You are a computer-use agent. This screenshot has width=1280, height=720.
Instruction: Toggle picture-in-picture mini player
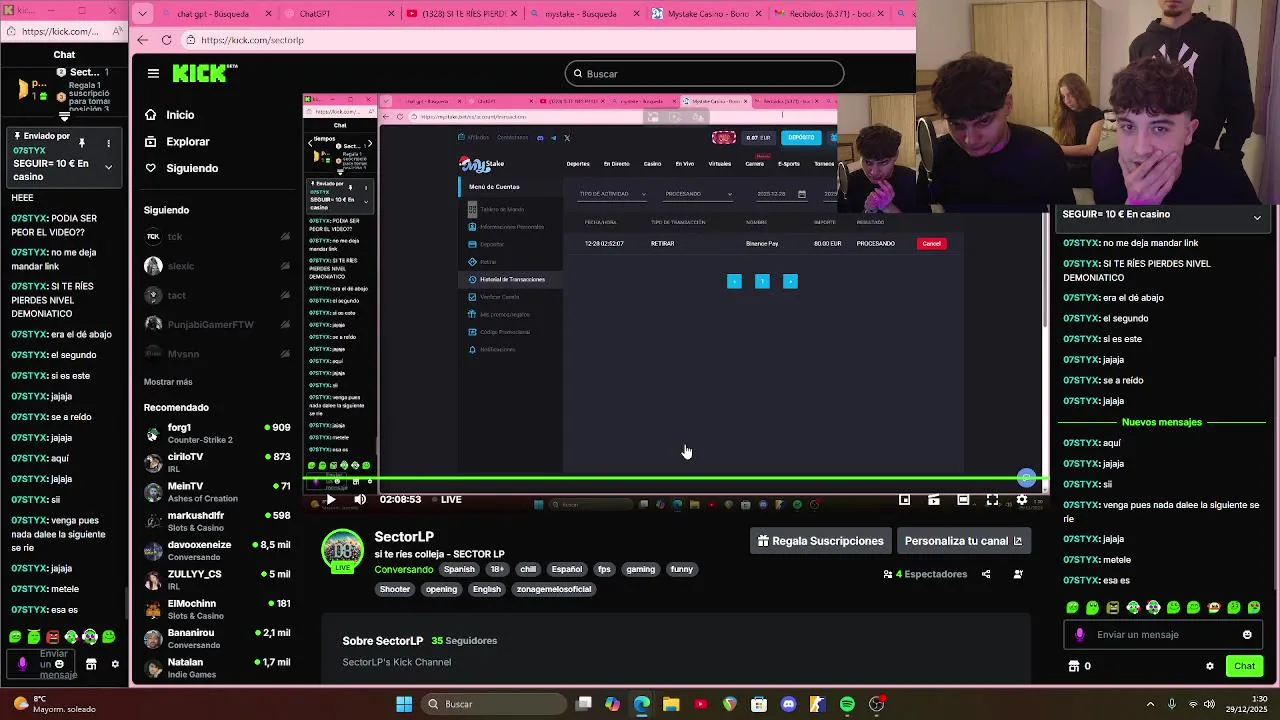coord(904,499)
